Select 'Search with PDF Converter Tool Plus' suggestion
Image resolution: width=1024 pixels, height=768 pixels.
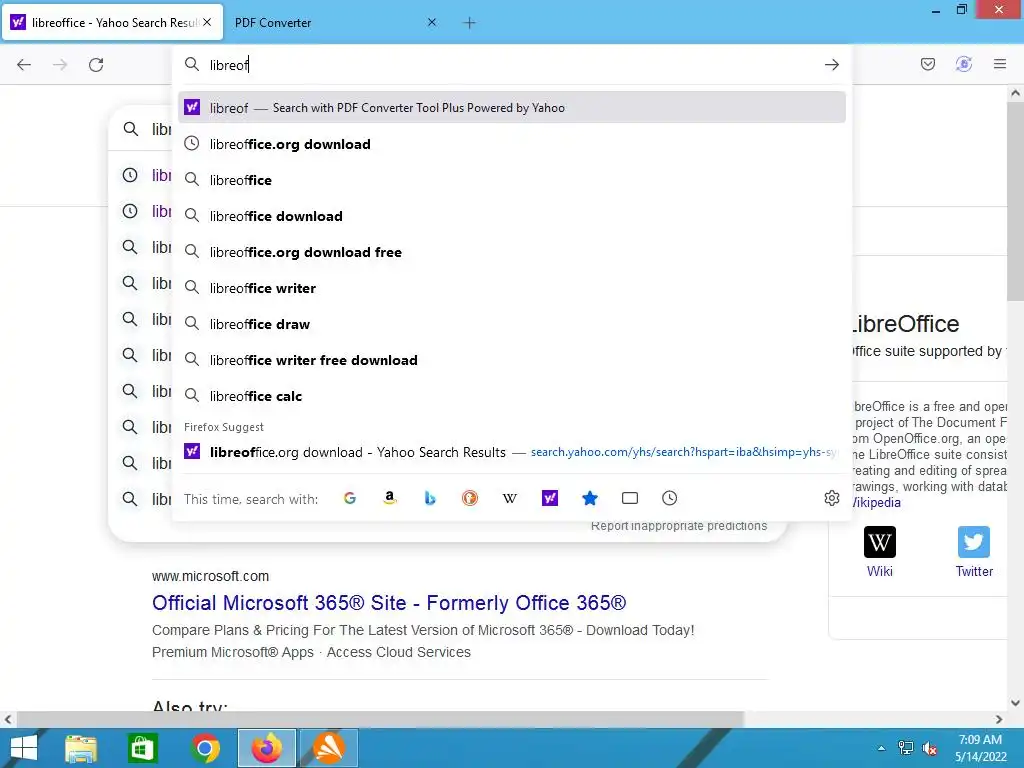tap(512, 108)
